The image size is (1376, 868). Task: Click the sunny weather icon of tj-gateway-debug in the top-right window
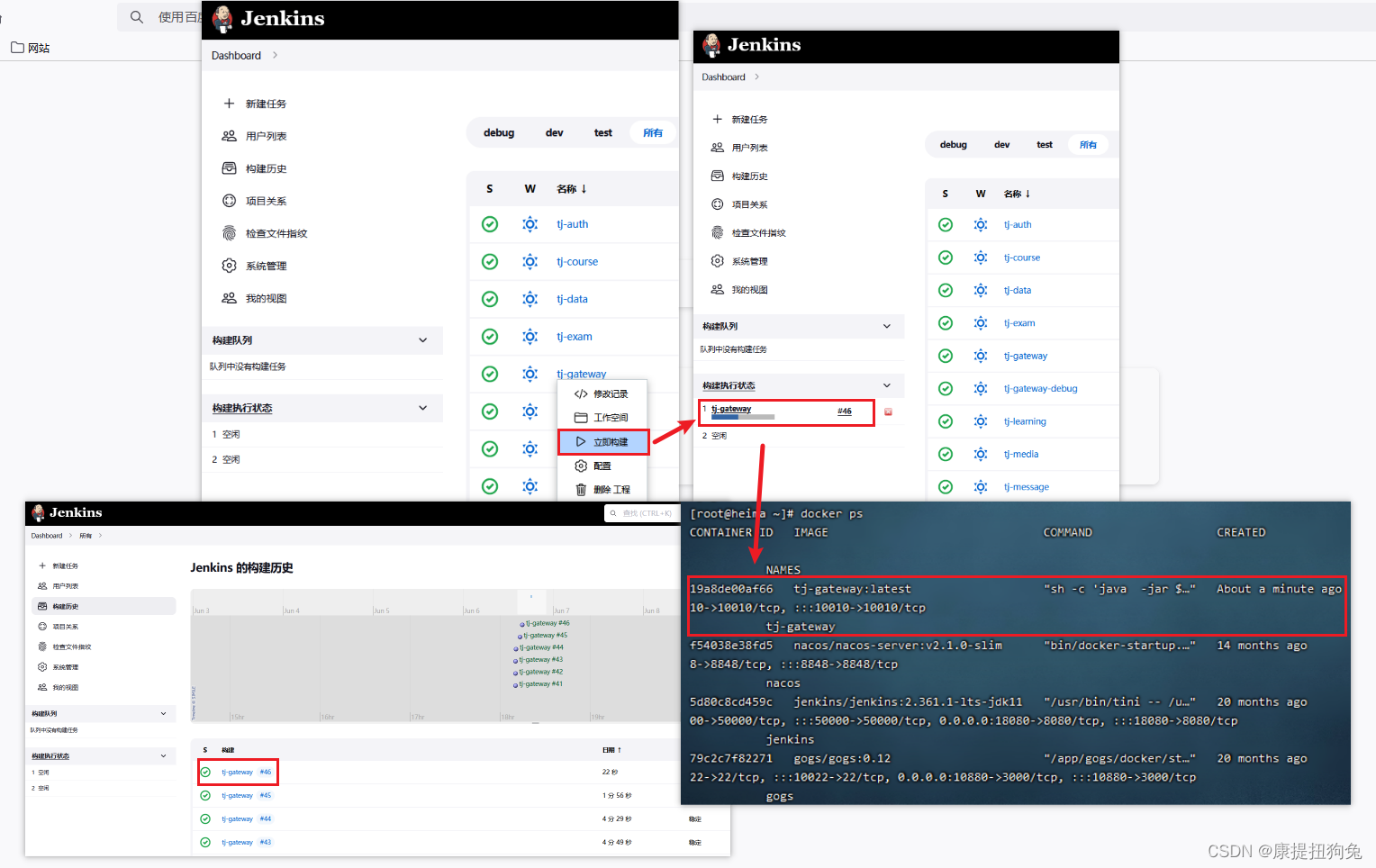coord(981,388)
